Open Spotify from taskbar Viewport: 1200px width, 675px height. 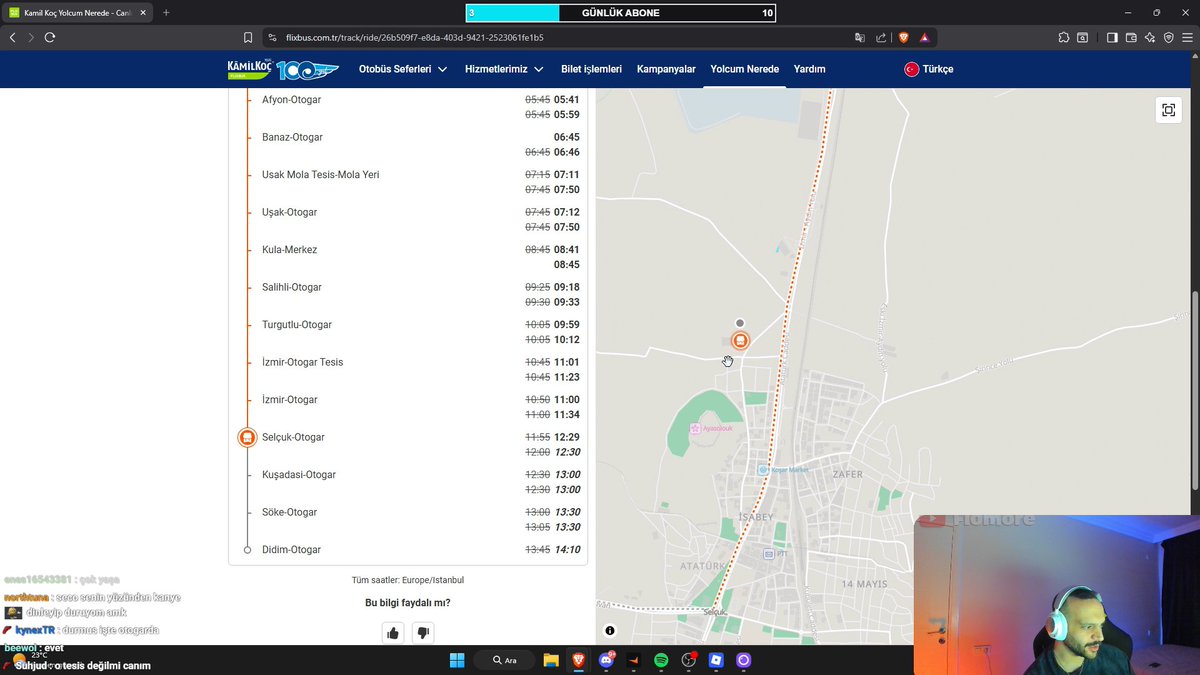pyautogui.click(x=661, y=660)
